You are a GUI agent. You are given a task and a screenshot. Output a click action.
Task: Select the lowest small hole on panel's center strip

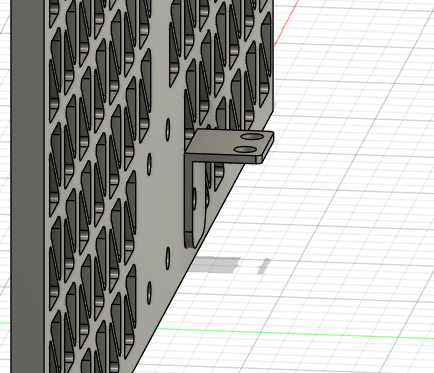click(x=149, y=292)
